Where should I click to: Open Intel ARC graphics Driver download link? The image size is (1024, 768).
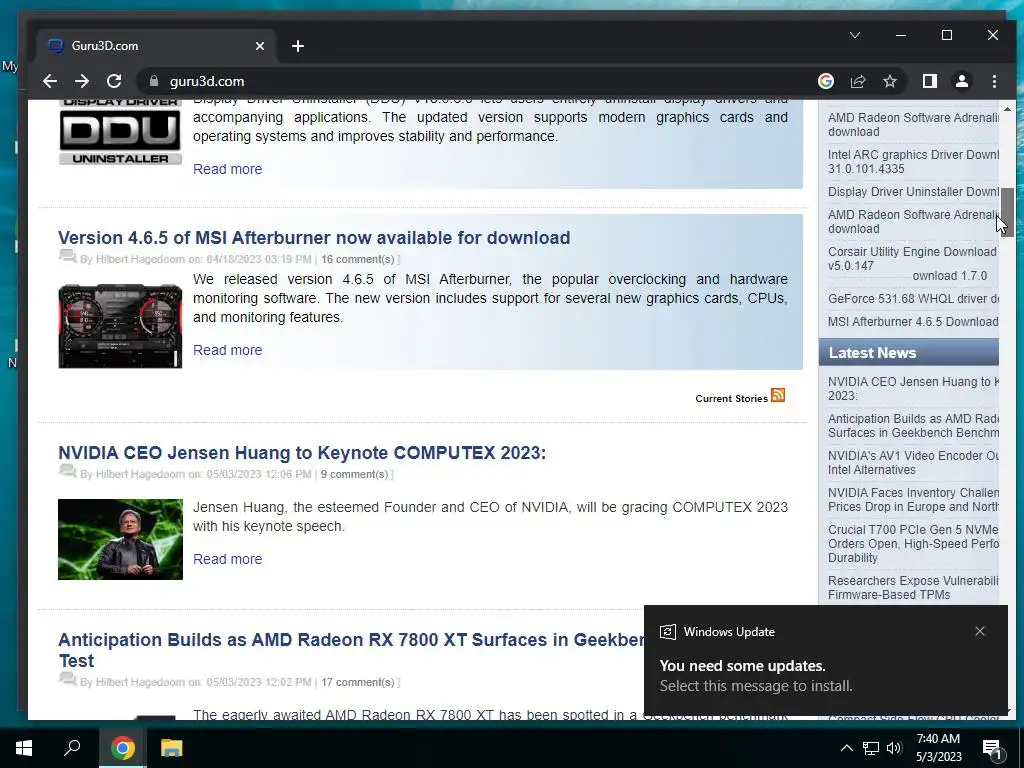[x=913, y=161]
